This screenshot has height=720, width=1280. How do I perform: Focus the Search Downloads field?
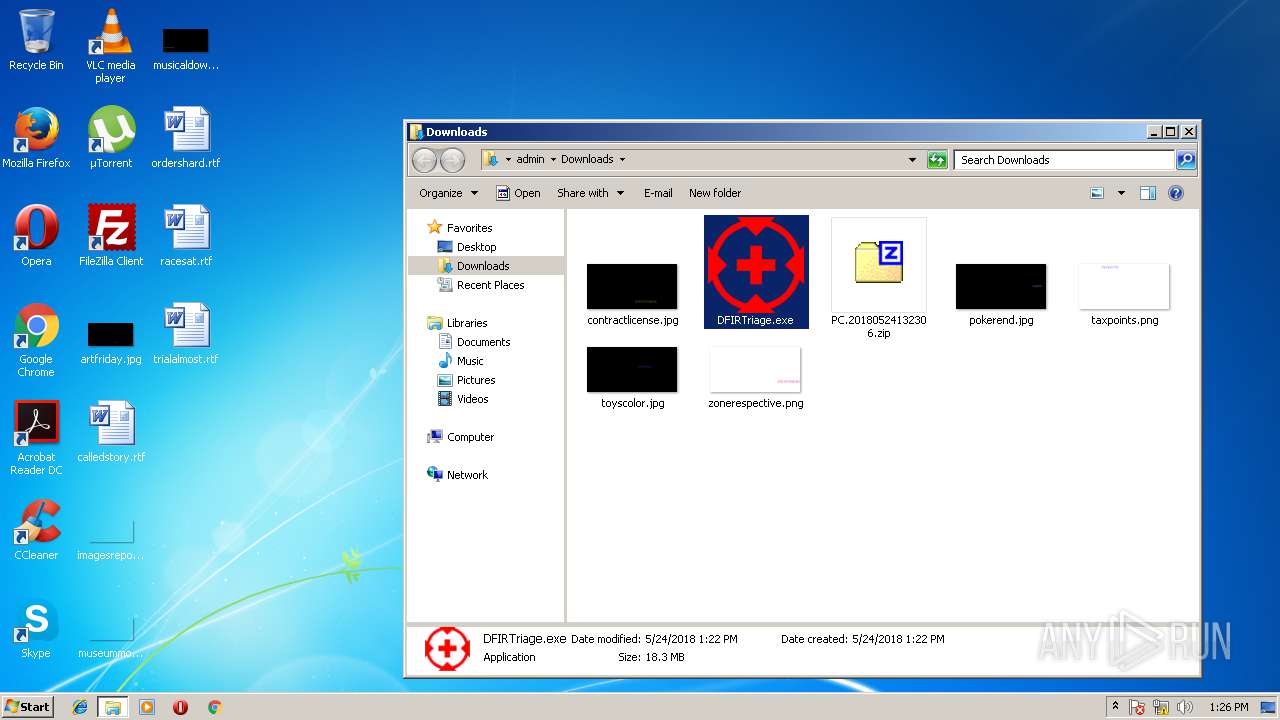(1064, 160)
